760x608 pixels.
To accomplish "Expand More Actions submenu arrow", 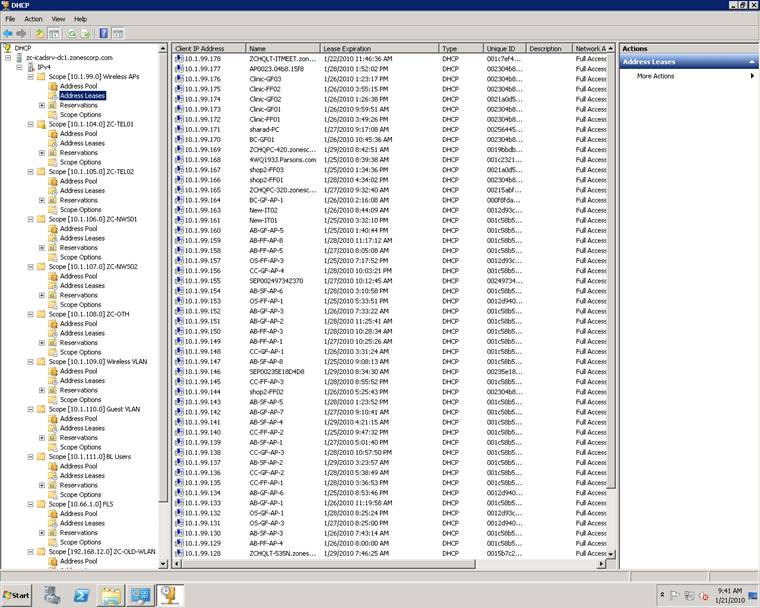I will [x=751, y=76].
